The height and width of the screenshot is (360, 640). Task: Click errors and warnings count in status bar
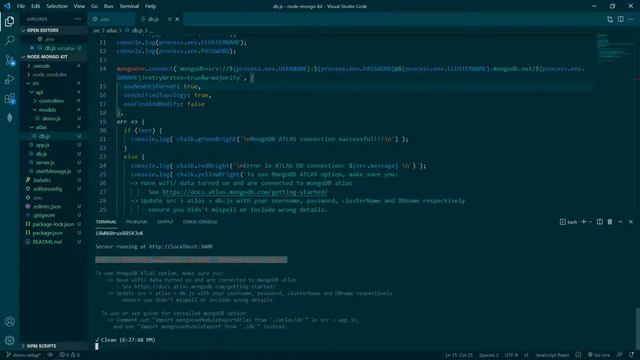[69, 355]
